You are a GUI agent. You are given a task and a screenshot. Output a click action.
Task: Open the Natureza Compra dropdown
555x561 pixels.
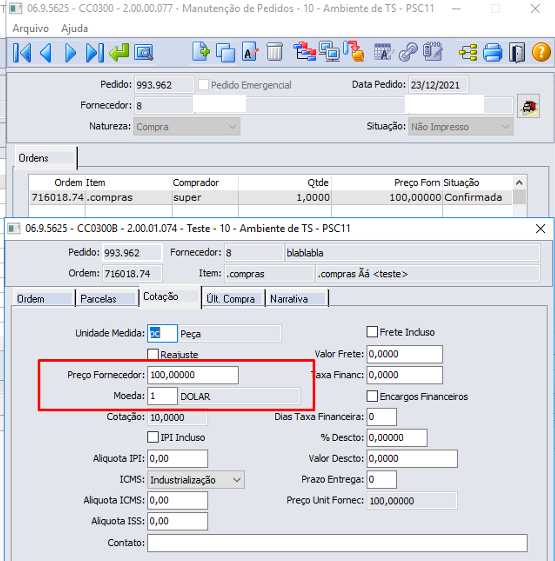(x=186, y=127)
